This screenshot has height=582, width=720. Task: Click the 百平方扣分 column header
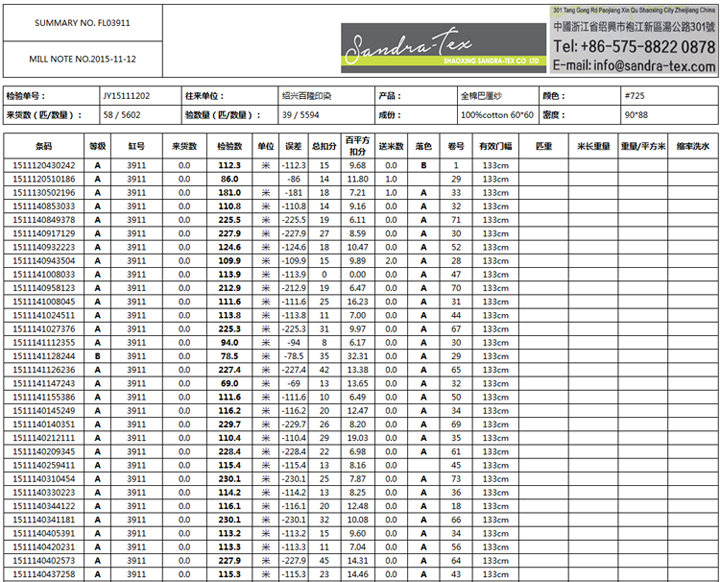[x=357, y=146]
